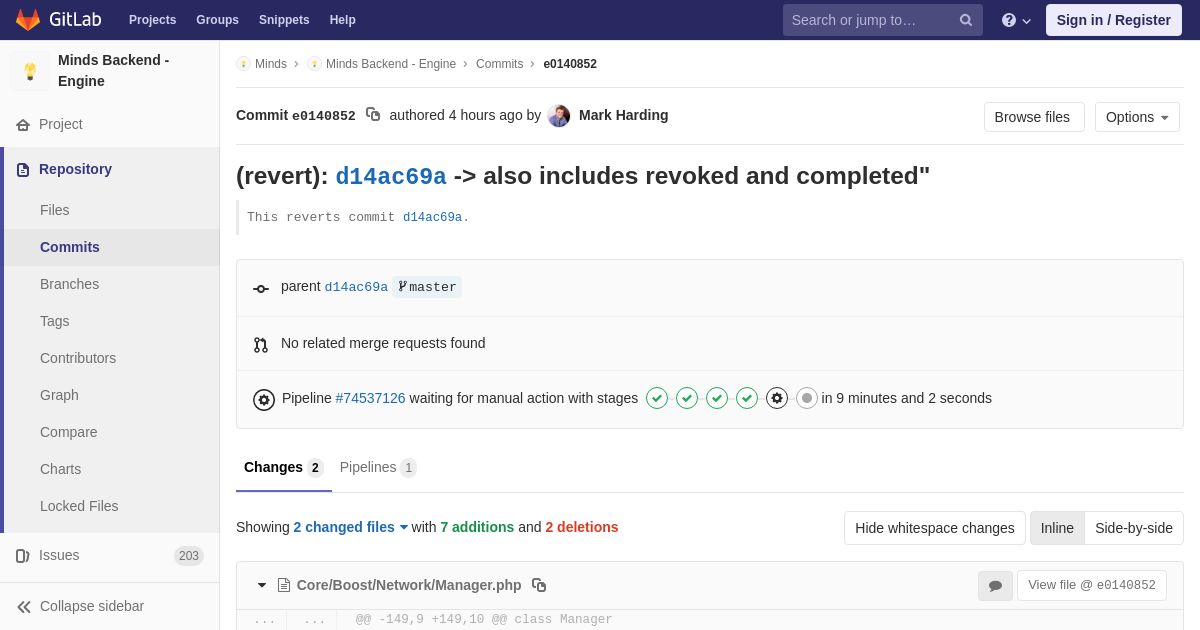This screenshot has width=1200, height=630.
Task: Collapse the Manager.php diff
Action: [262, 585]
